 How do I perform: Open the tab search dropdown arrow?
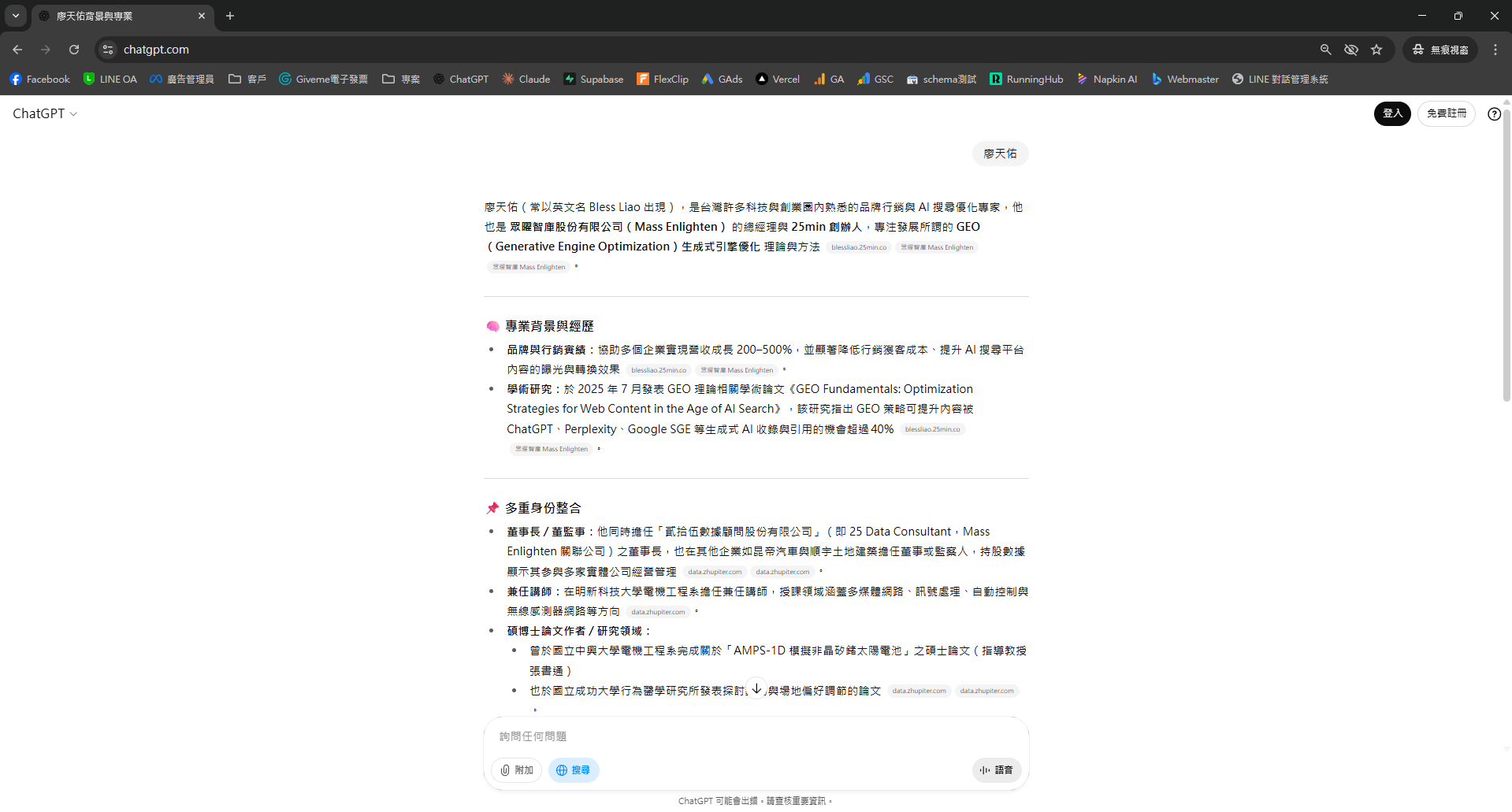[x=16, y=16]
